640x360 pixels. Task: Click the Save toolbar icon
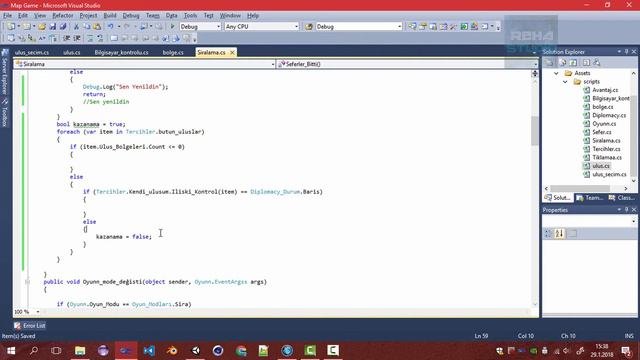53,27
